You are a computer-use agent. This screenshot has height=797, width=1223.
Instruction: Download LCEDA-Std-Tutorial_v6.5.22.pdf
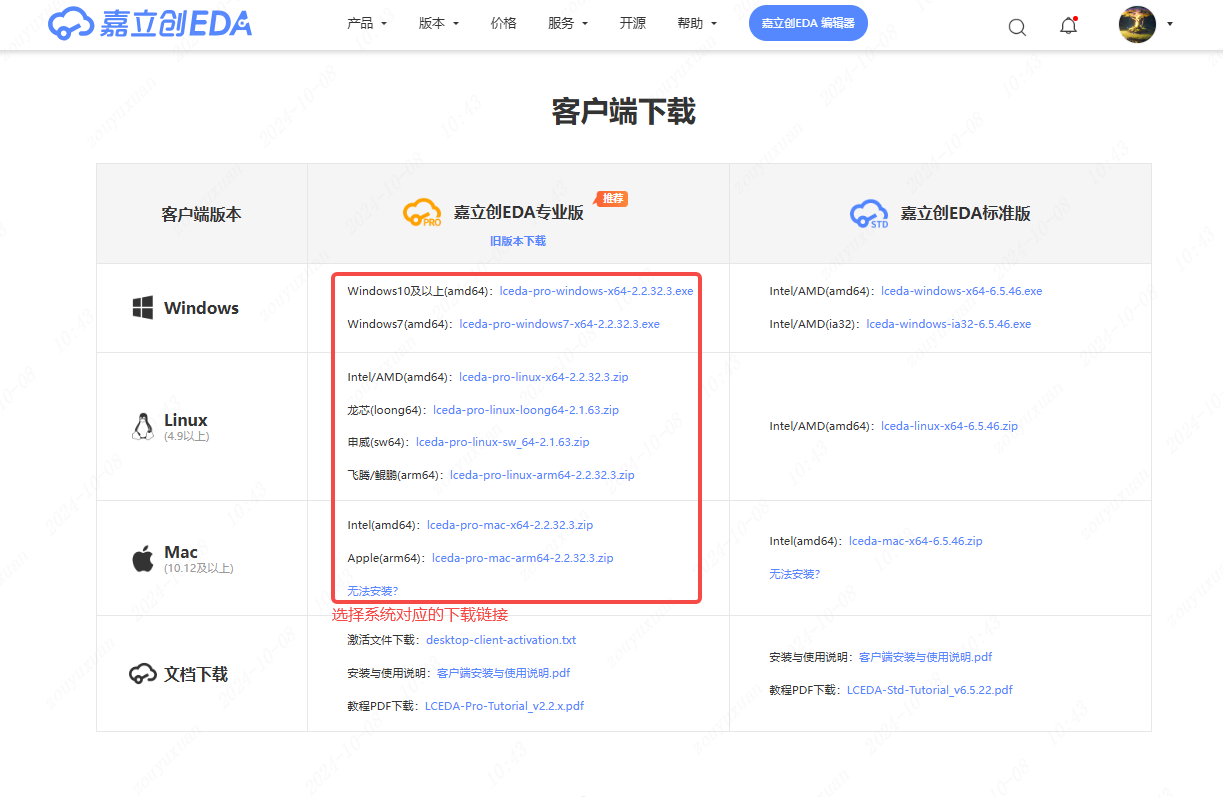point(930,690)
